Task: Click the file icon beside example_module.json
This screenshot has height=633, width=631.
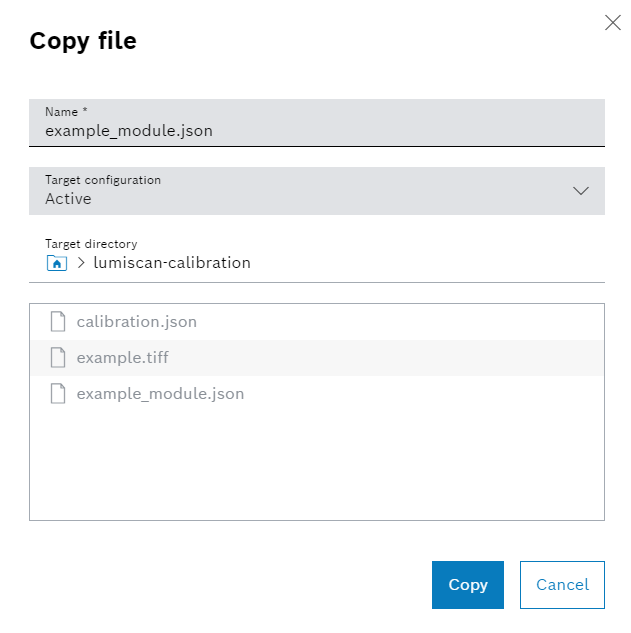Action: 58,394
